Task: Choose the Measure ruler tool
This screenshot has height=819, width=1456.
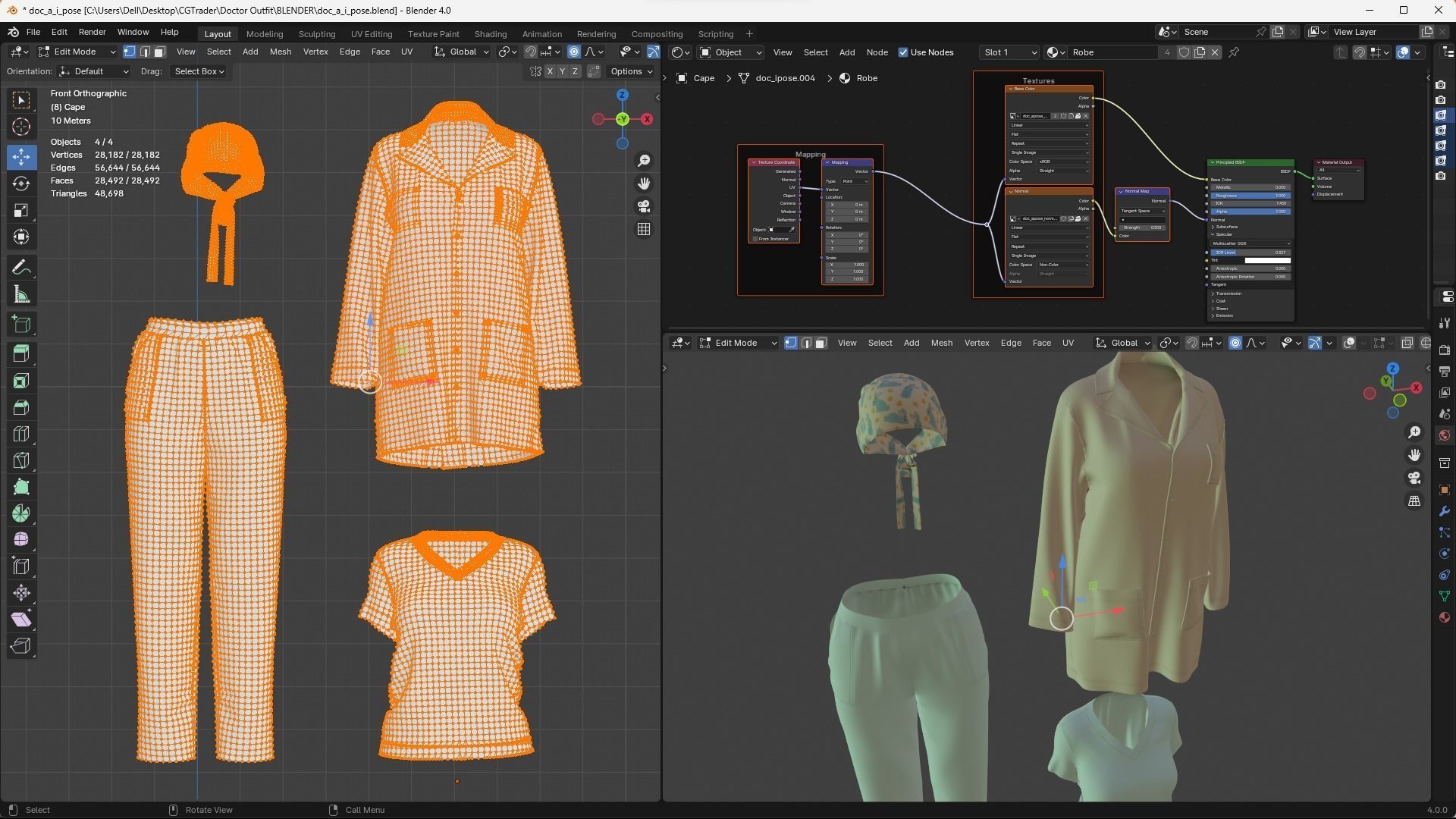Action: 21,294
